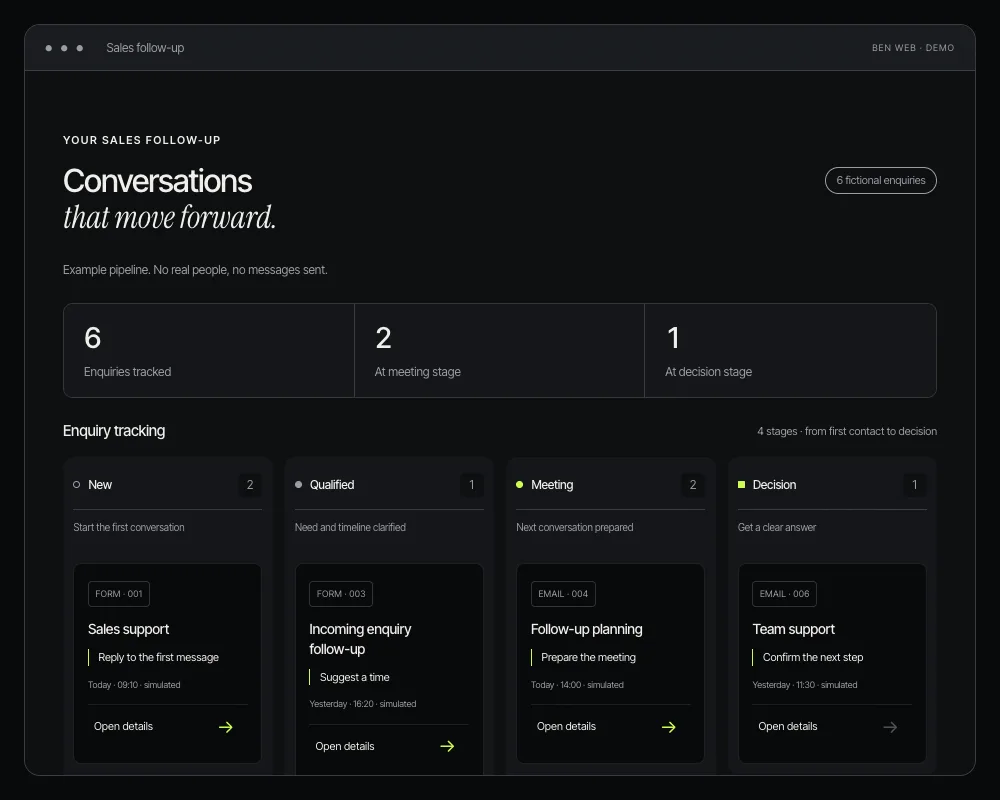Click '4 stages · from first contact to decision'
1000x800 pixels.
(x=847, y=431)
